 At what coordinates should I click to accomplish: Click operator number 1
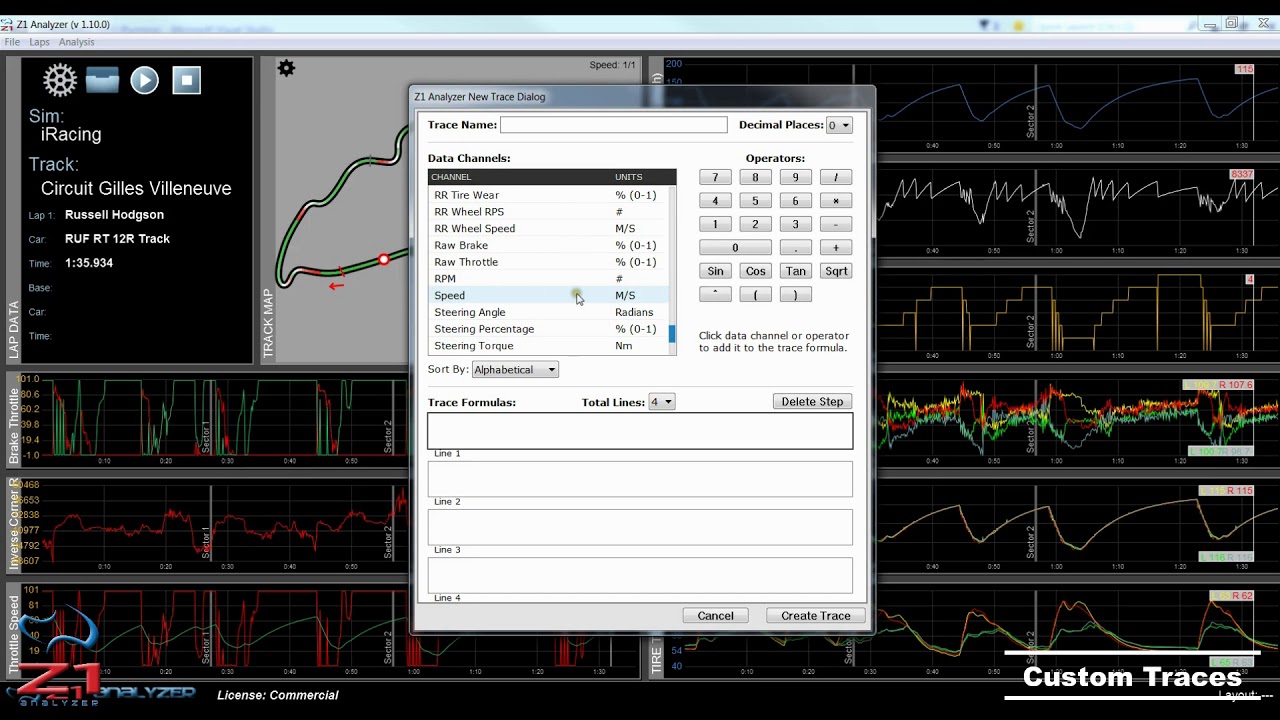pos(715,224)
